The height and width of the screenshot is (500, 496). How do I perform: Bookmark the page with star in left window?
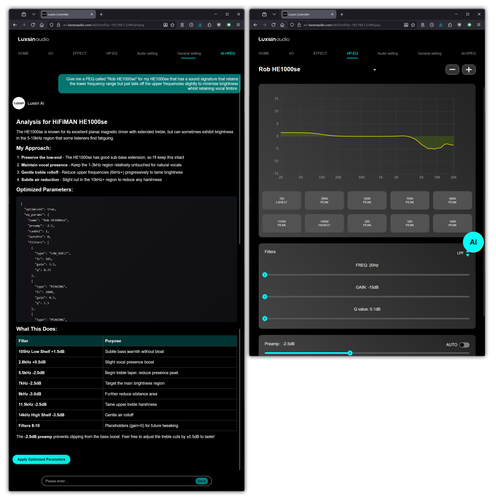click(172, 25)
